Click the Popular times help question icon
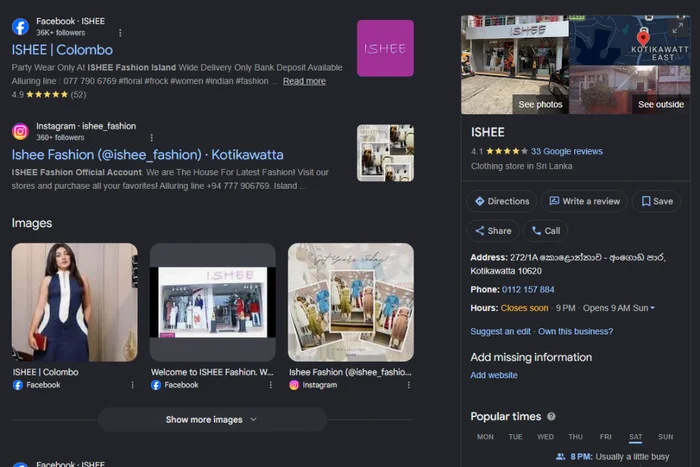700x467 pixels. (x=551, y=417)
